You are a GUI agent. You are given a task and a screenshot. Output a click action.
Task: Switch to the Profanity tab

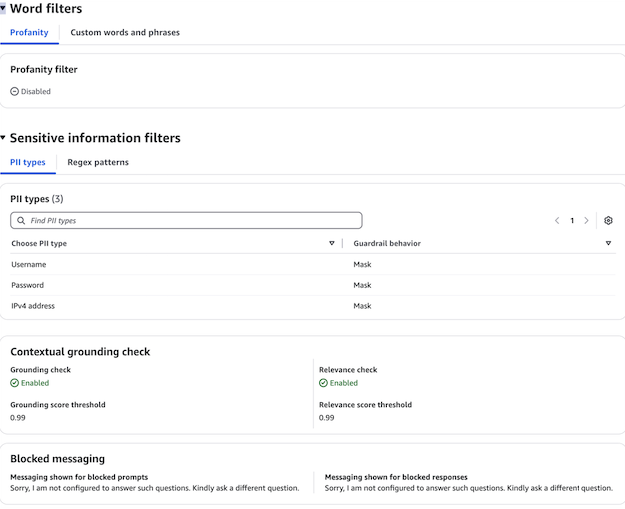click(29, 33)
